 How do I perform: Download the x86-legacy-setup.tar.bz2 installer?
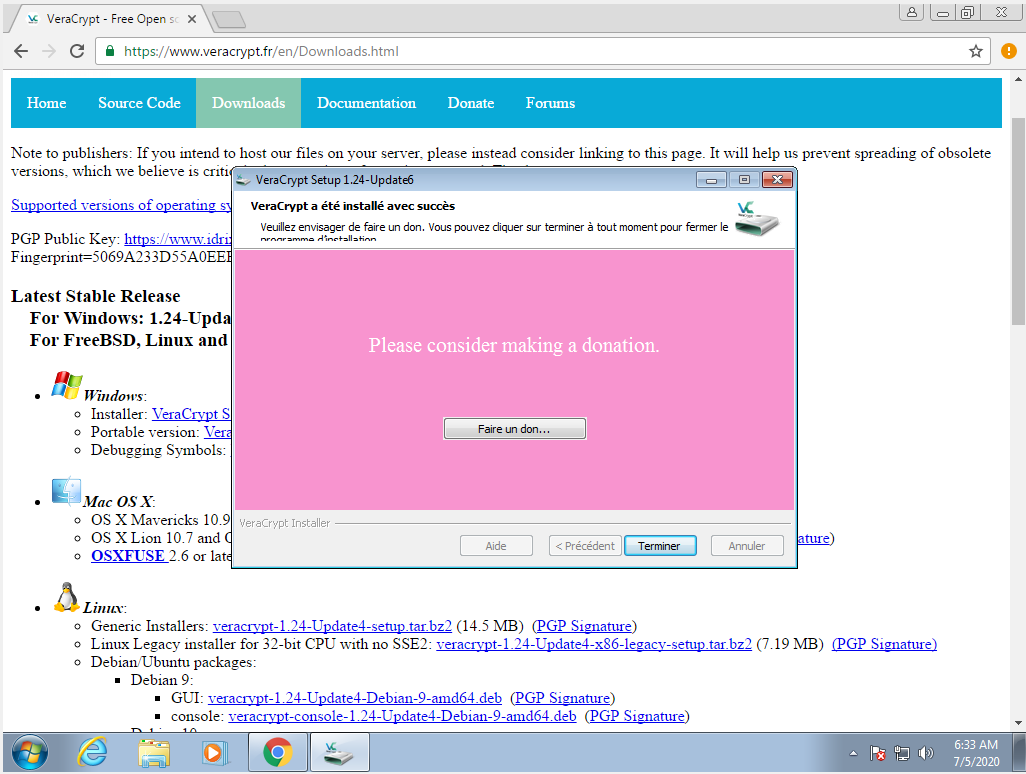click(x=594, y=644)
